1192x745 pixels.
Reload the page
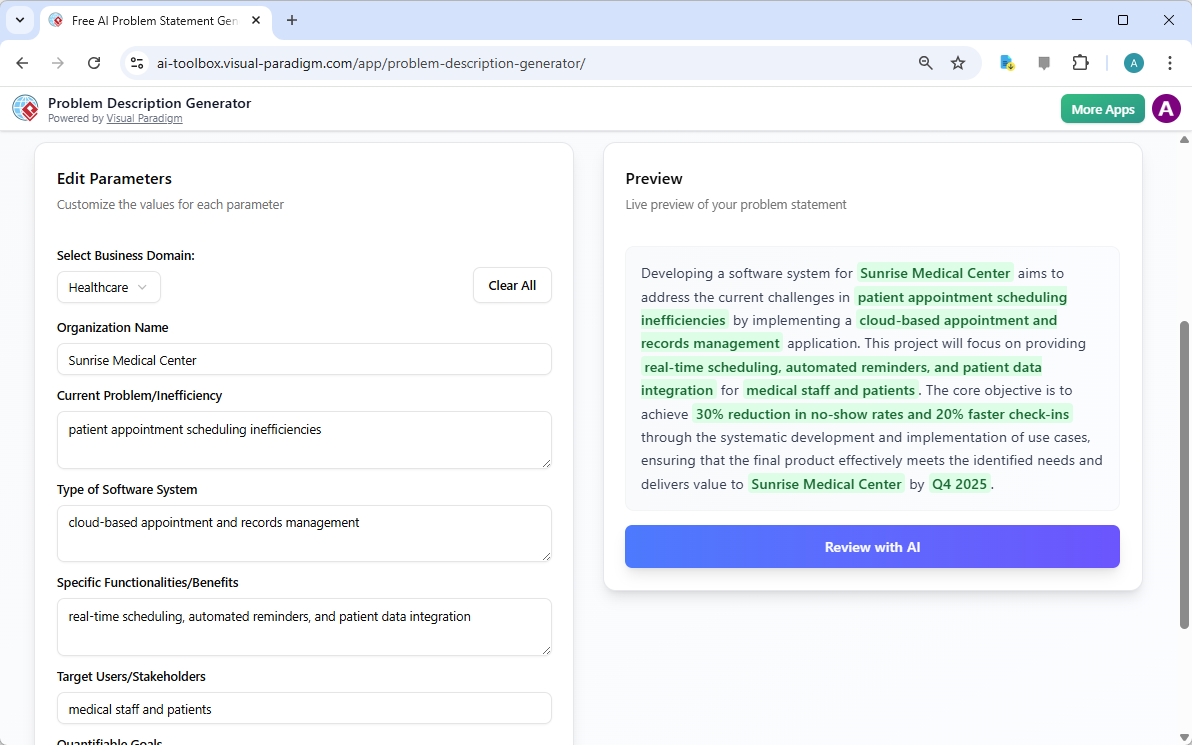click(x=93, y=62)
